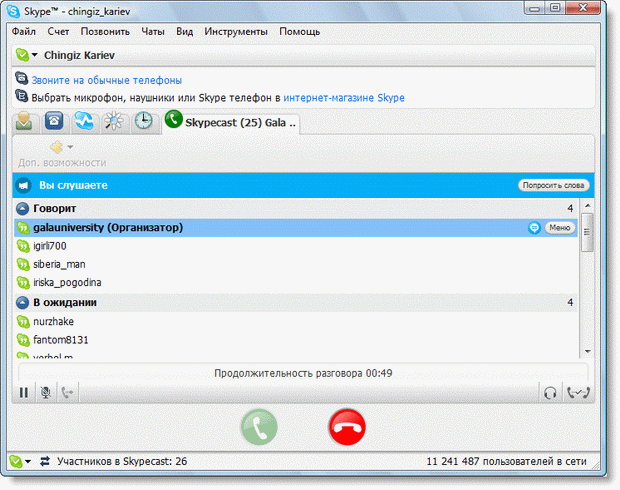This screenshot has width=620, height=490.
Task: Collapse the В ожидании group
Action: pyautogui.click(x=23, y=303)
